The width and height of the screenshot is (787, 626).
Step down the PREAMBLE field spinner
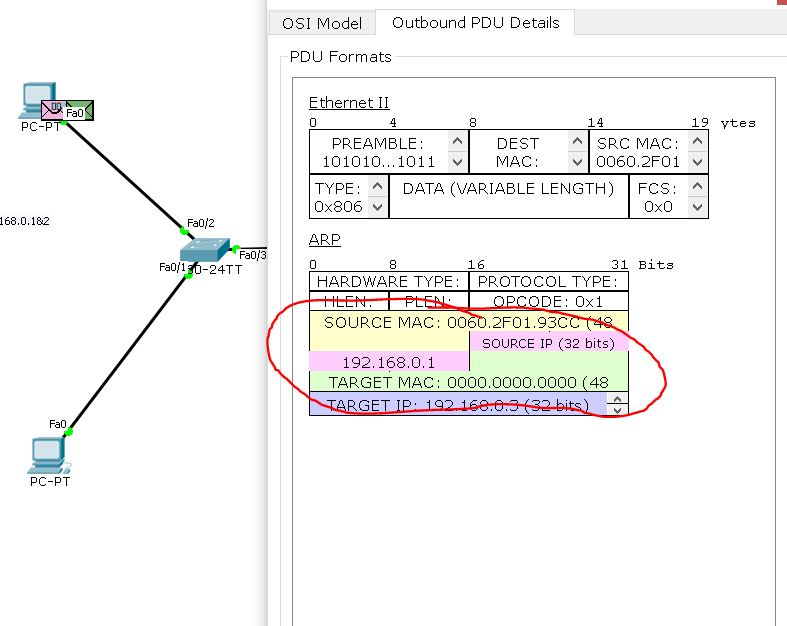point(457,162)
